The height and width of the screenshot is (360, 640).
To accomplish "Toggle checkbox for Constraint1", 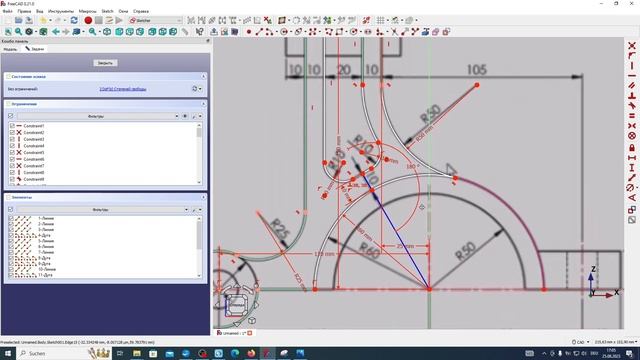I will click(12, 126).
